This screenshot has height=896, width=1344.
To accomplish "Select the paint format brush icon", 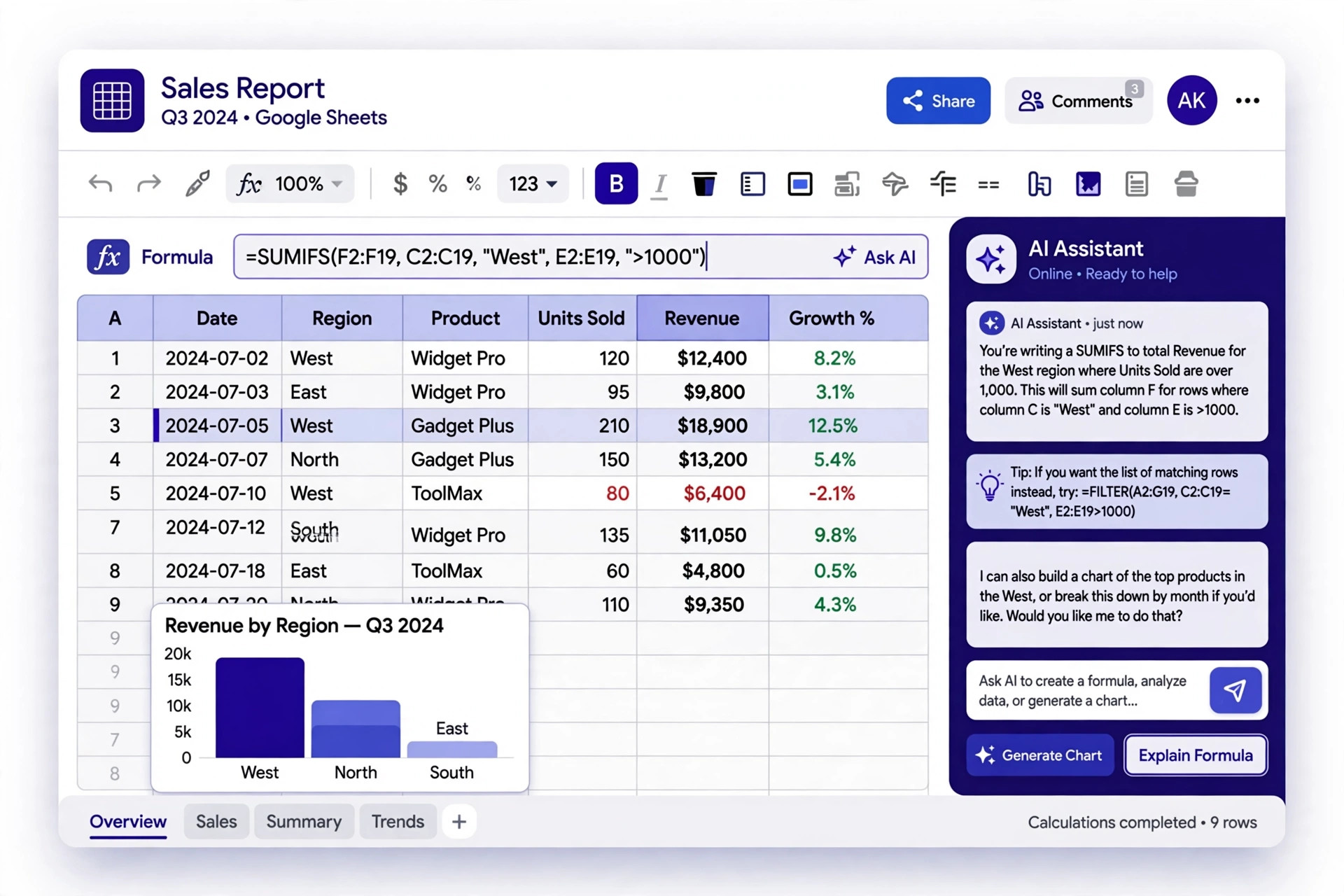I will pyautogui.click(x=197, y=184).
